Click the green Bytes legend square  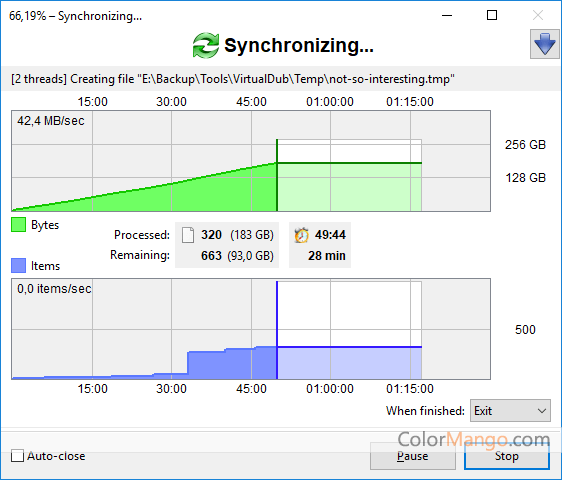pos(18,225)
